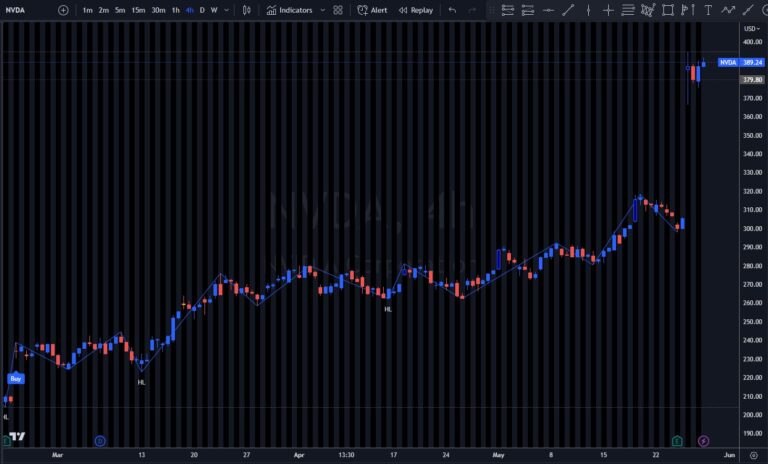Select the horizontal line drawing tool
Image resolution: width=768 pixels, height=464 pixels.
548,10
